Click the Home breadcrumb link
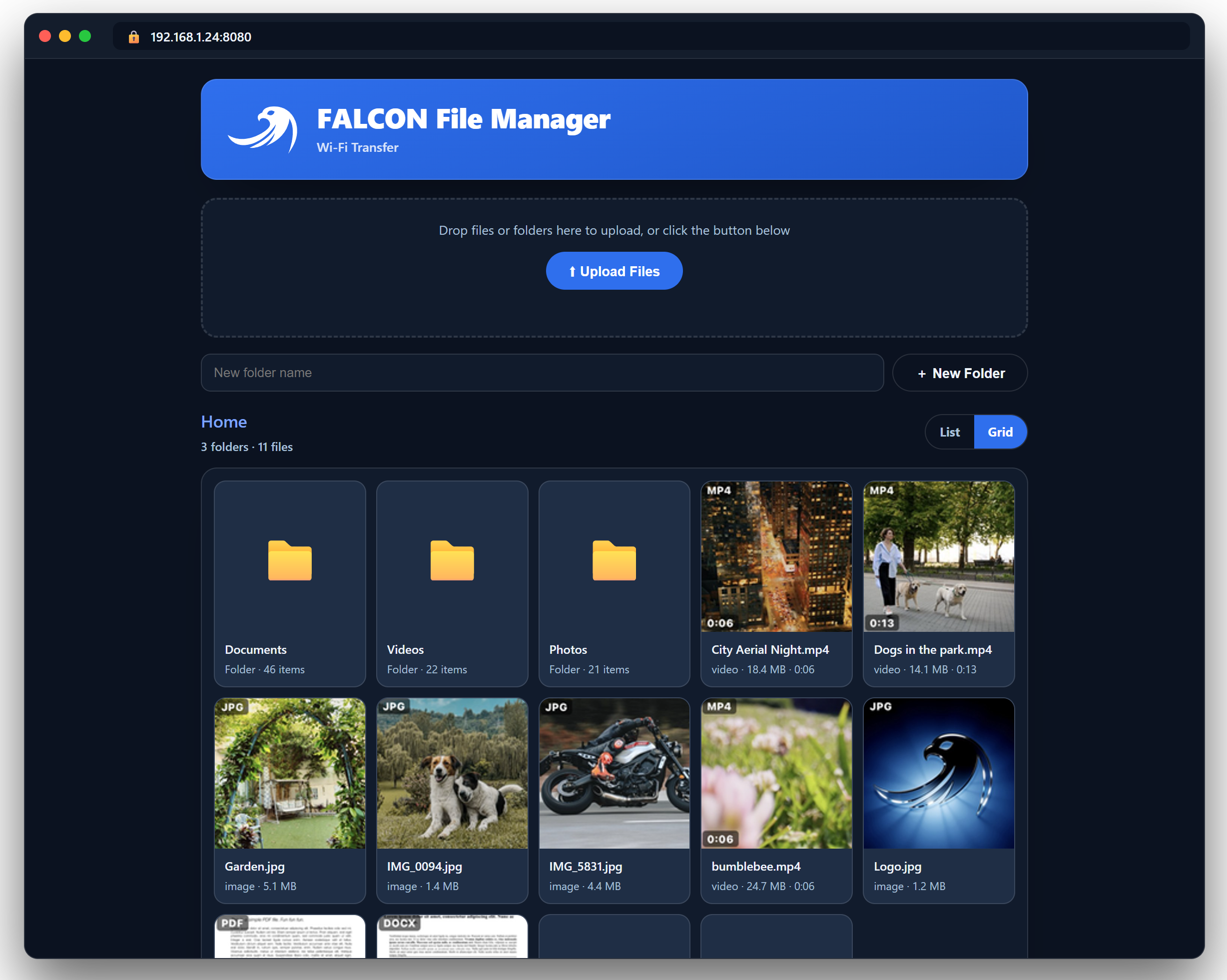The width and height of the screenshot is (1227, 980). 224,422
